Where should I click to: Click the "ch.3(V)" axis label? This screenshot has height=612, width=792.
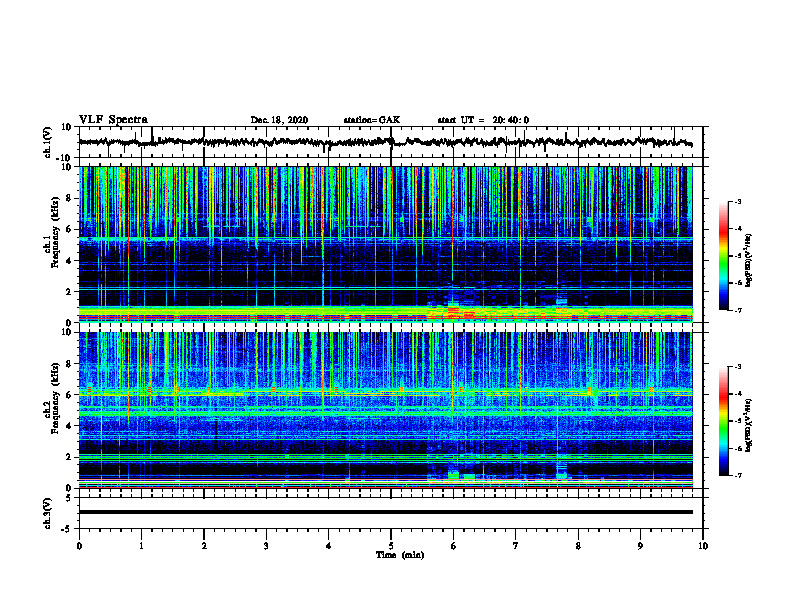tap(48, 513)
